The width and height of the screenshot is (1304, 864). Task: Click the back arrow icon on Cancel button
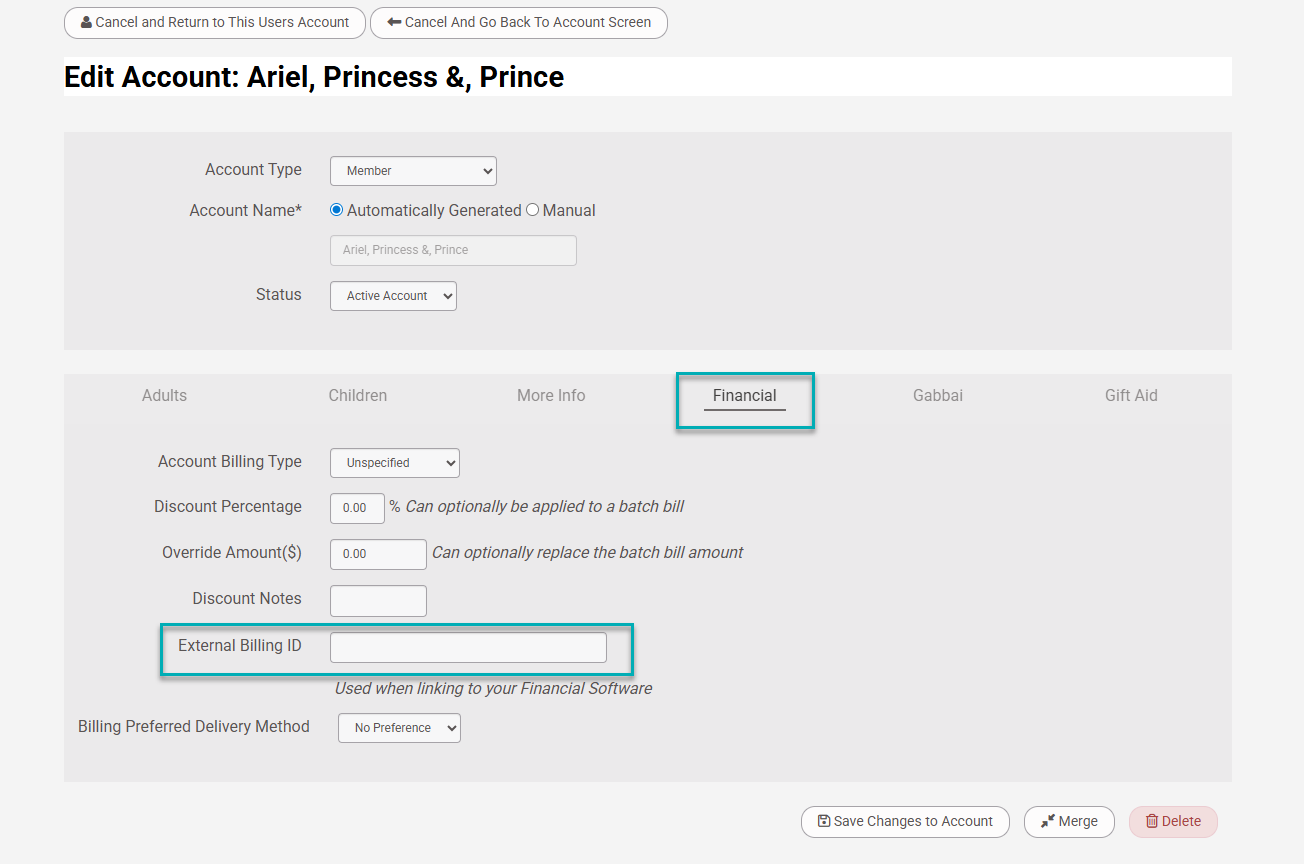pyautogui.click(x=394, y=22)
